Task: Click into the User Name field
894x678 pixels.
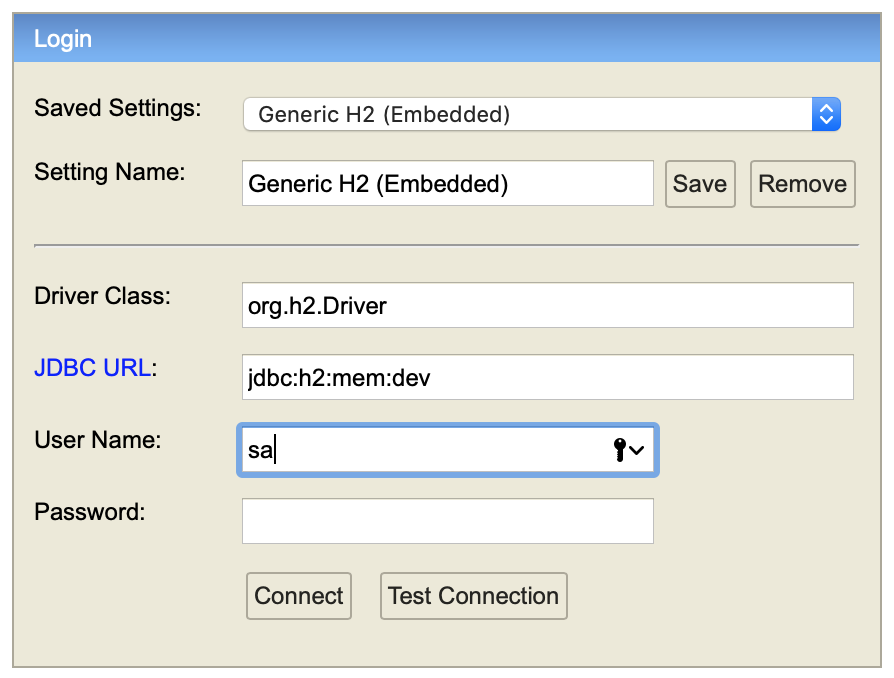Action: (448, 450)
